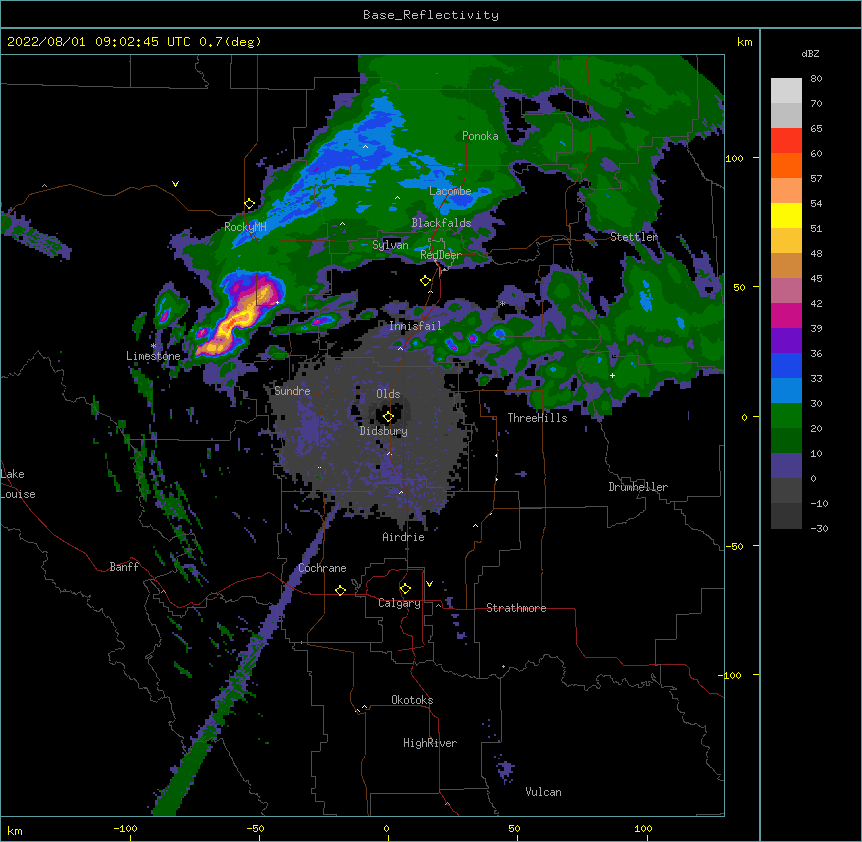Click the yellow V marker east of Calgary
The height and width of the screenshot is (842, 862).
429,584
